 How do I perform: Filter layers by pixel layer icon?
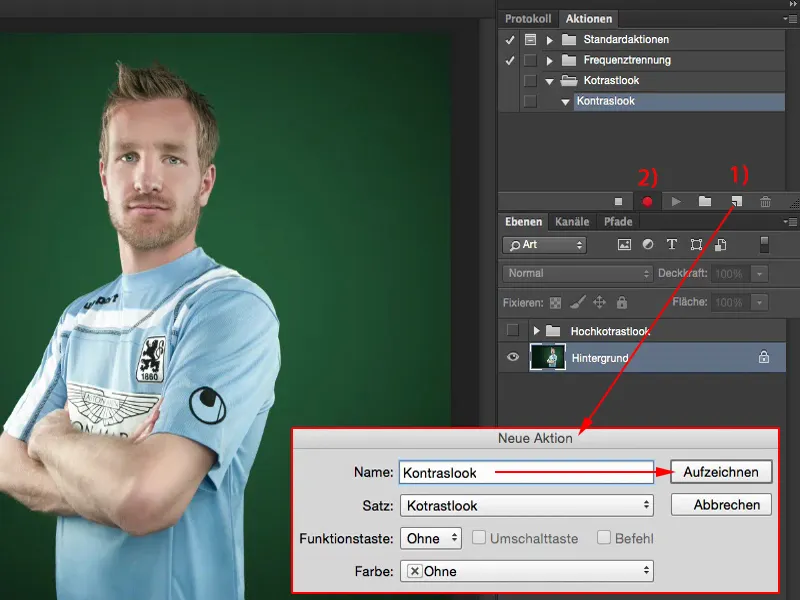click(624, 244)
